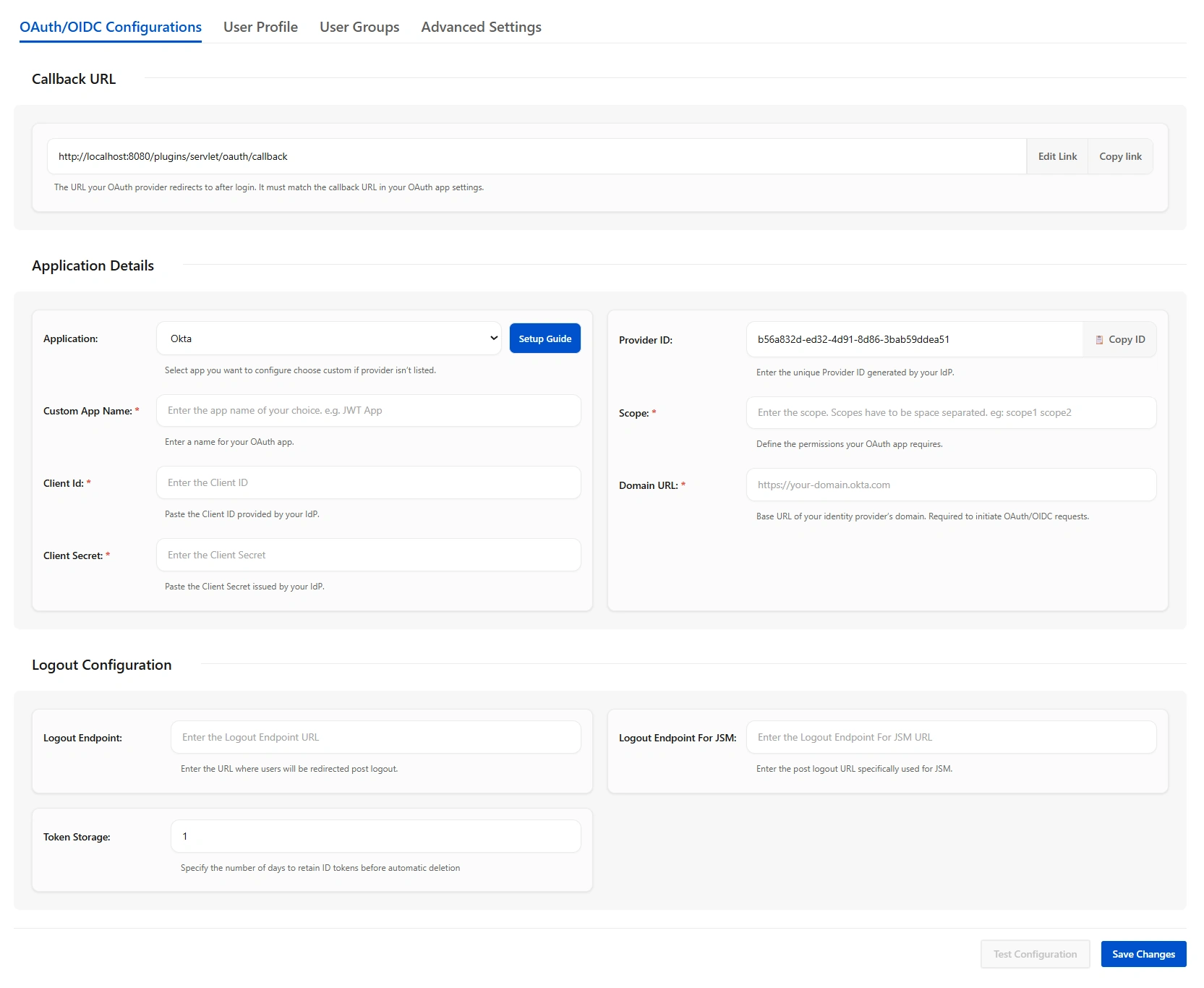Click the Logout Endpoint URL field
The height and width of the screenshot is (988, 1204).
tap(375, 738)
